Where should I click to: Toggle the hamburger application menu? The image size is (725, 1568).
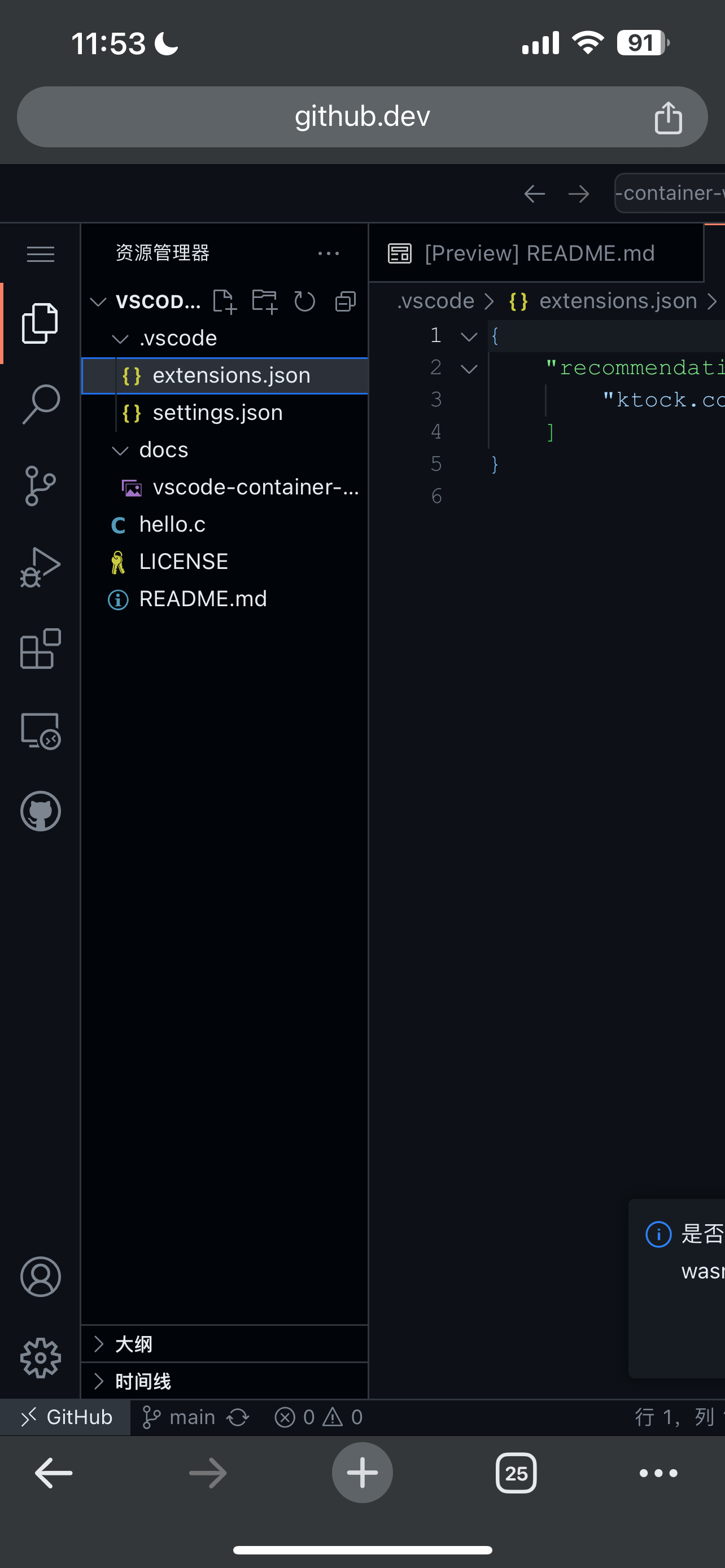point(41,253)
